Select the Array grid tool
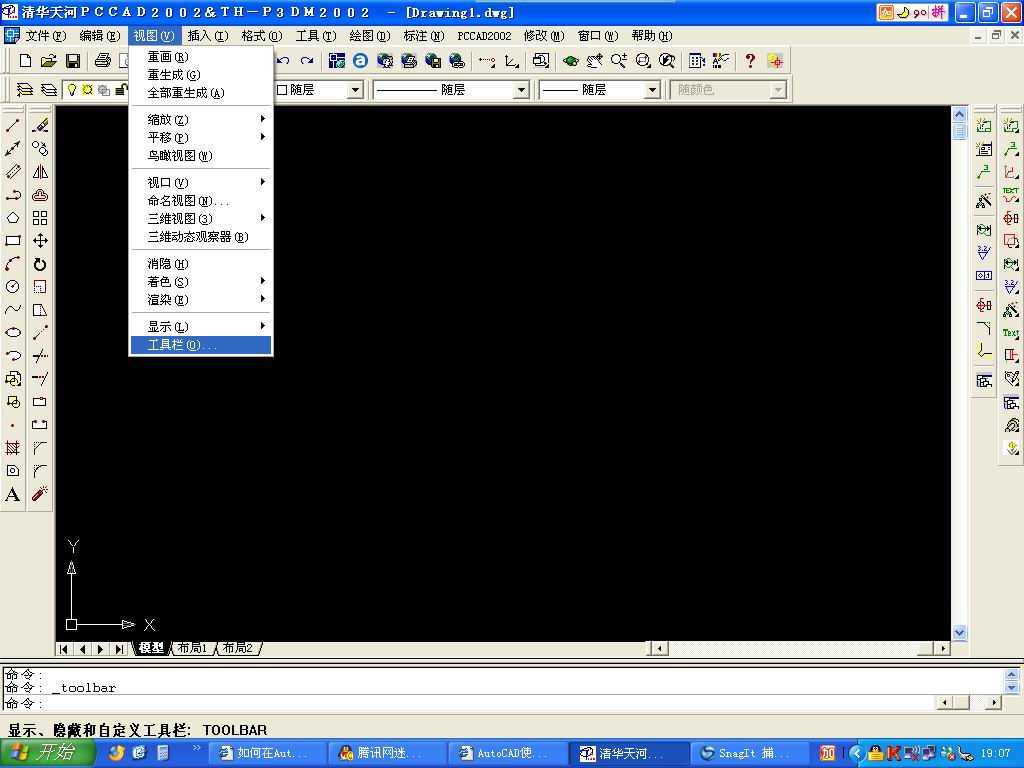Screen dimensions: 1024x768 (x=40, y=218)
